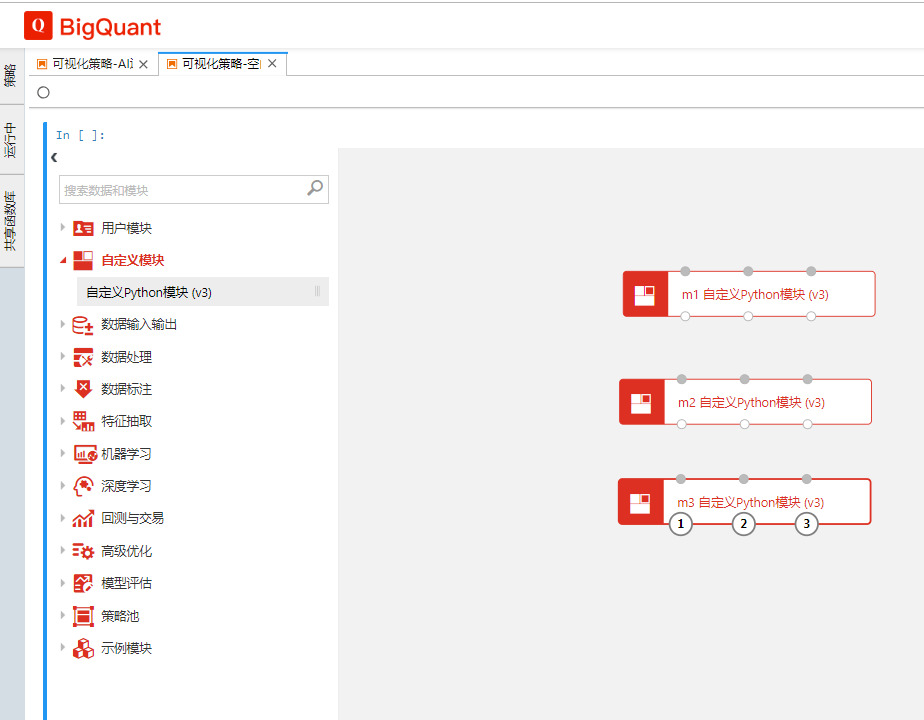Image resolution: width=924 pixels, height=720 pixels.
Task: Click the 数据标注 category icon
Action: (83, 389)
